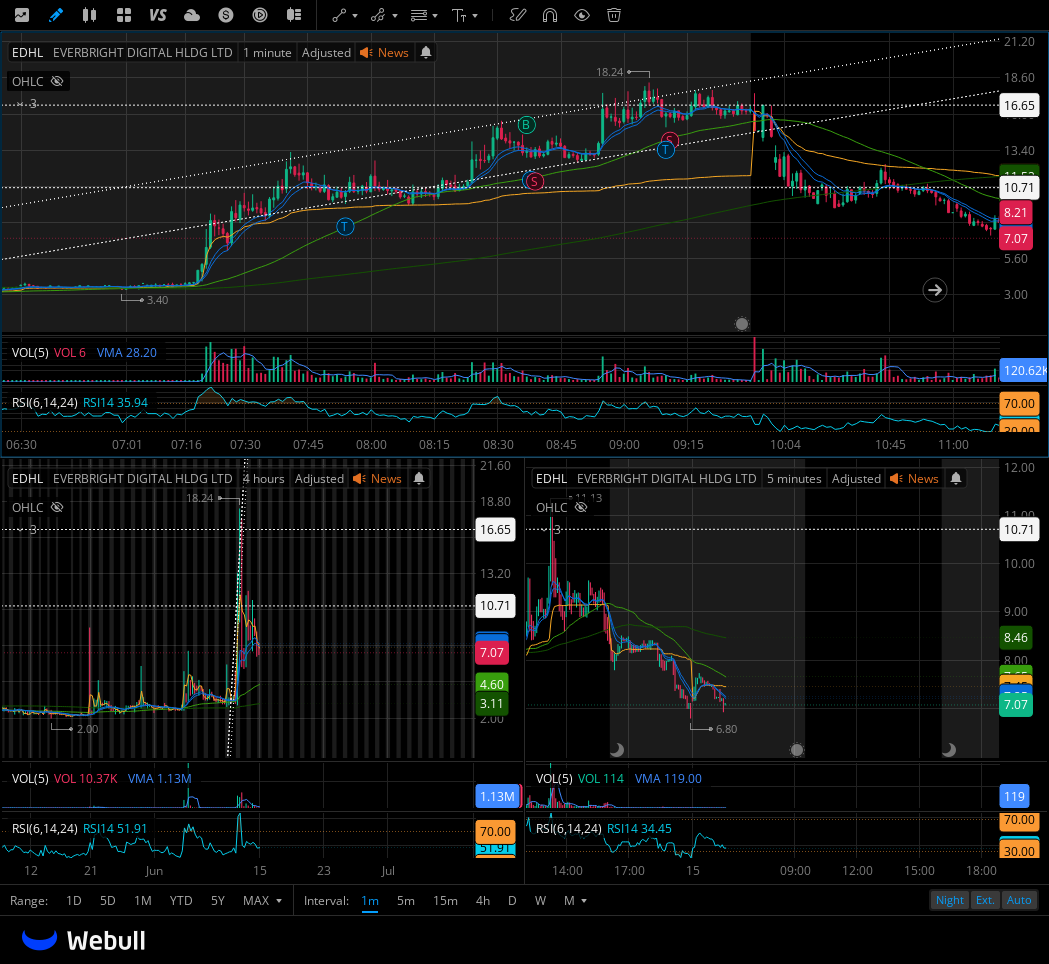
Task: Click the 16.65 price label on 1 minute chart
Action: [x=1019, y=105]
